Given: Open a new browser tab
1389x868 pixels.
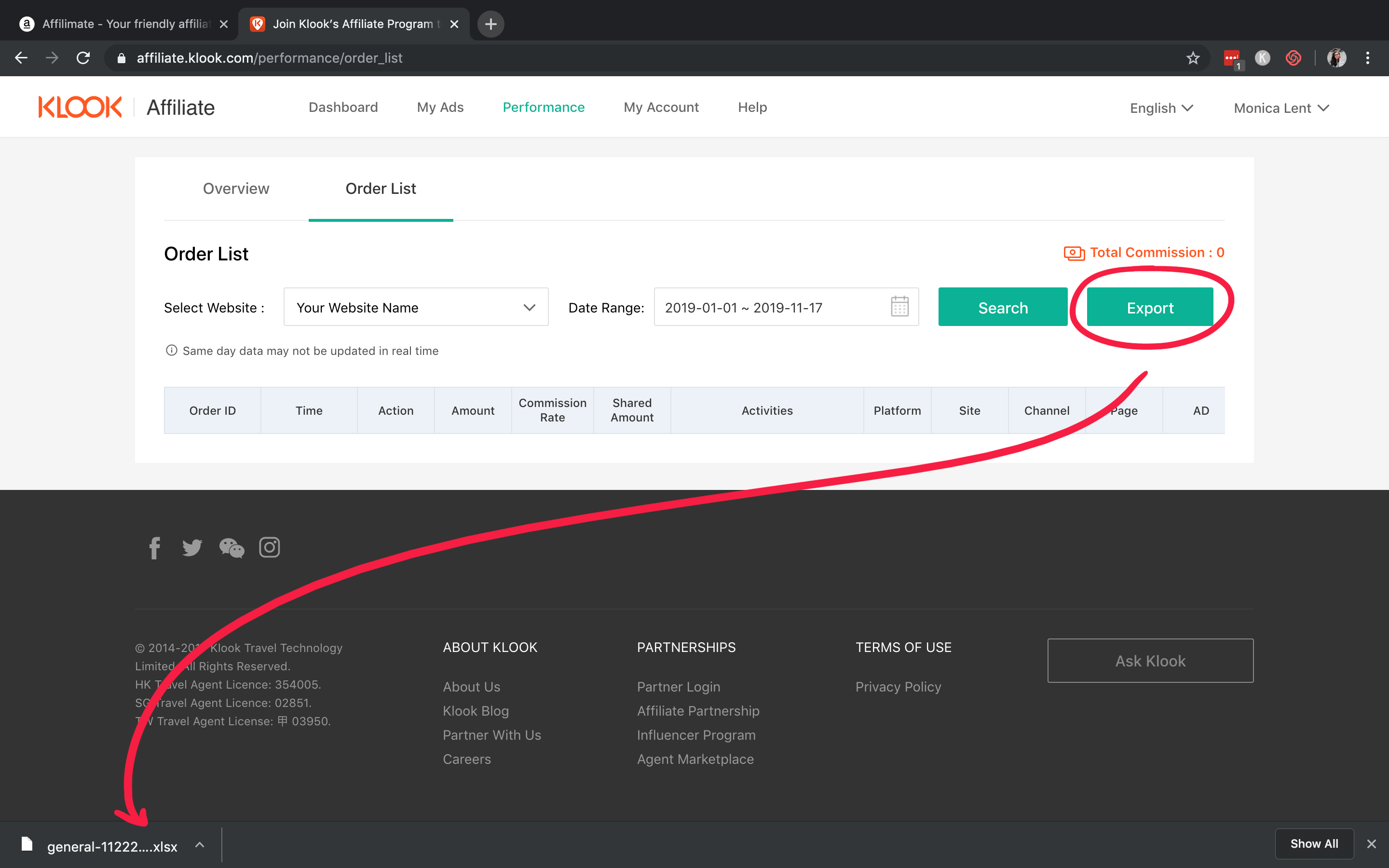Looking at the screenshot, I should click(491, 24).
